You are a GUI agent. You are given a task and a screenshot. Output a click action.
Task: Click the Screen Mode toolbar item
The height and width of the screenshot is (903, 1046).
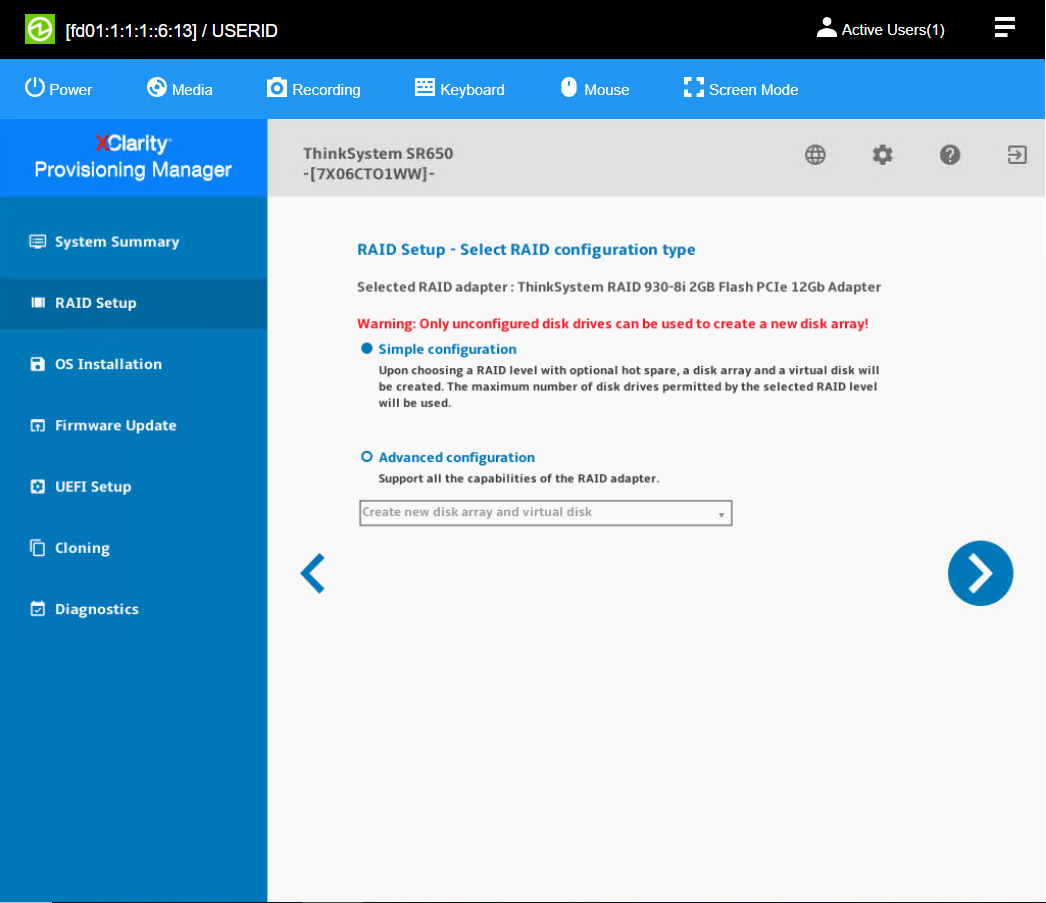740,89
